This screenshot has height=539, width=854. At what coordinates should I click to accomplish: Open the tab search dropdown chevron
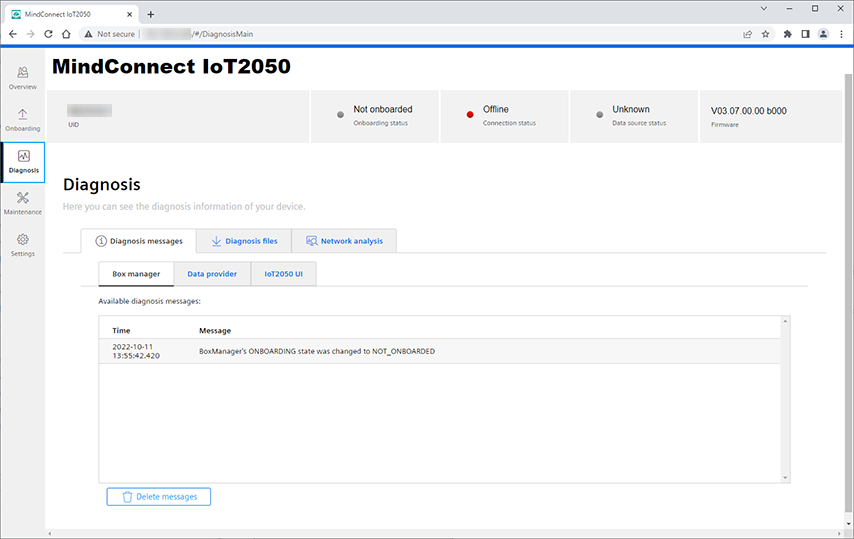pos(764,8)
